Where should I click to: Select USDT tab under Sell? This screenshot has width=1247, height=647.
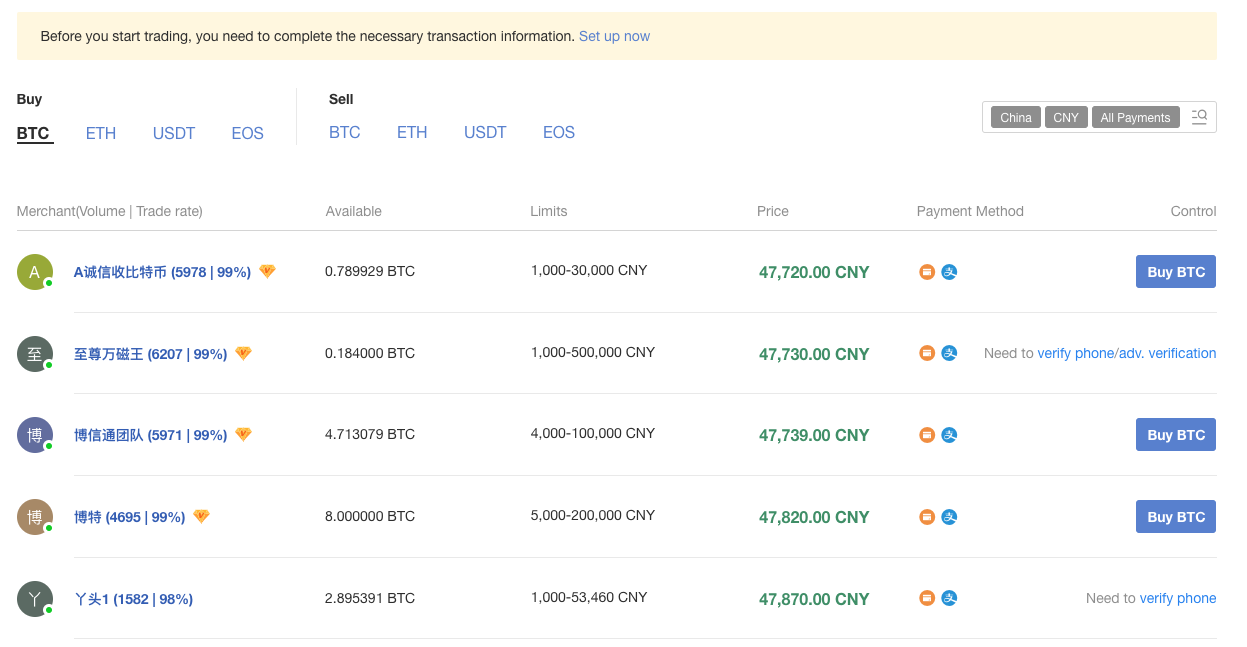[x=485, y=132]
